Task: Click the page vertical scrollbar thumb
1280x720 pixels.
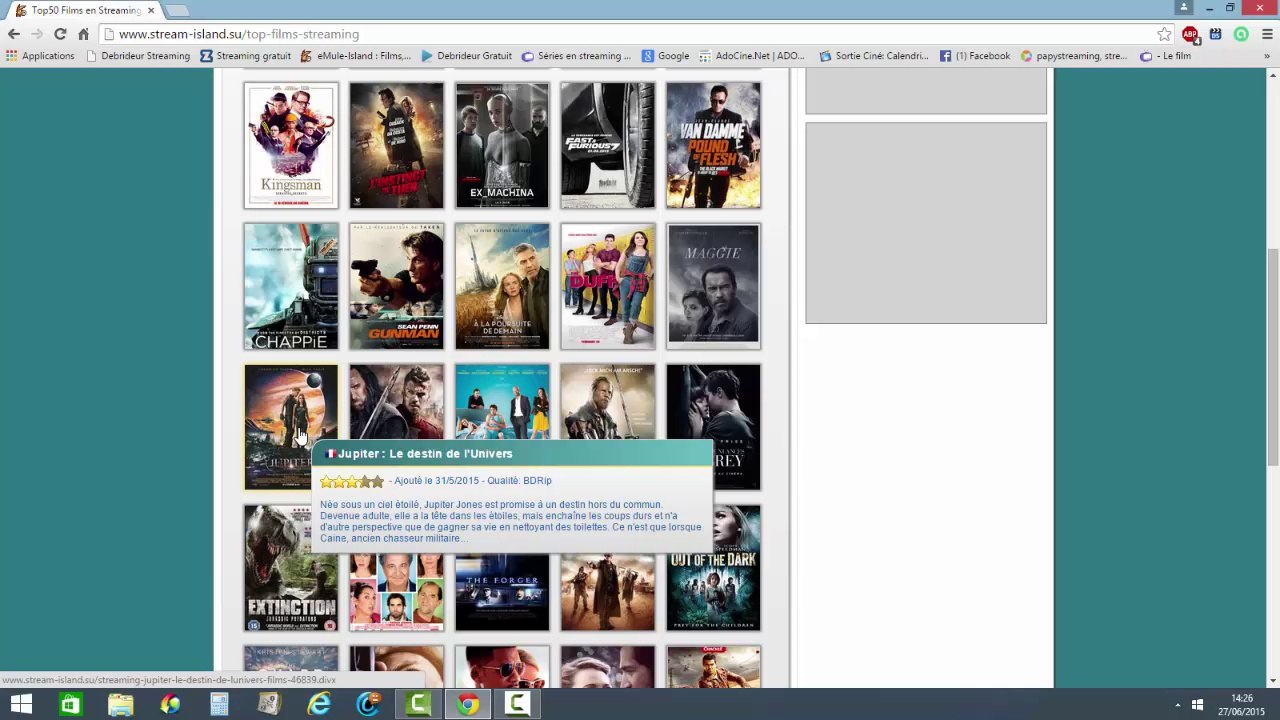Action: pyautogui.click(x=1272, y=355)
